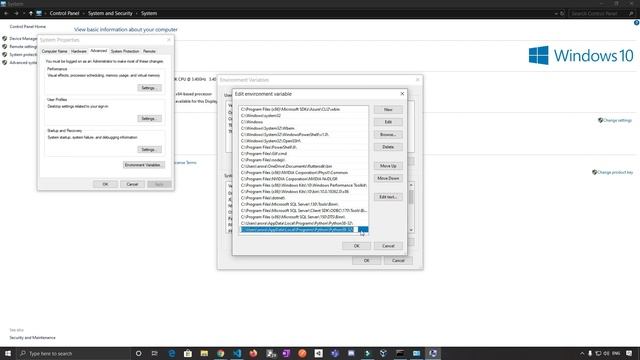Select the Advanced tab in System Properties

(98, 51)
